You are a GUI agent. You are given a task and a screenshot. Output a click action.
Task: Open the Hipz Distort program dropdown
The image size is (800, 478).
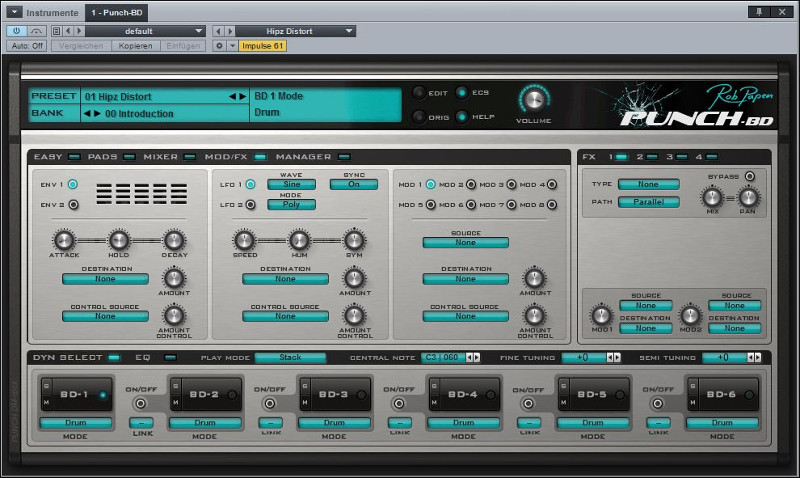pyautogui.click(x=295, y=31)
